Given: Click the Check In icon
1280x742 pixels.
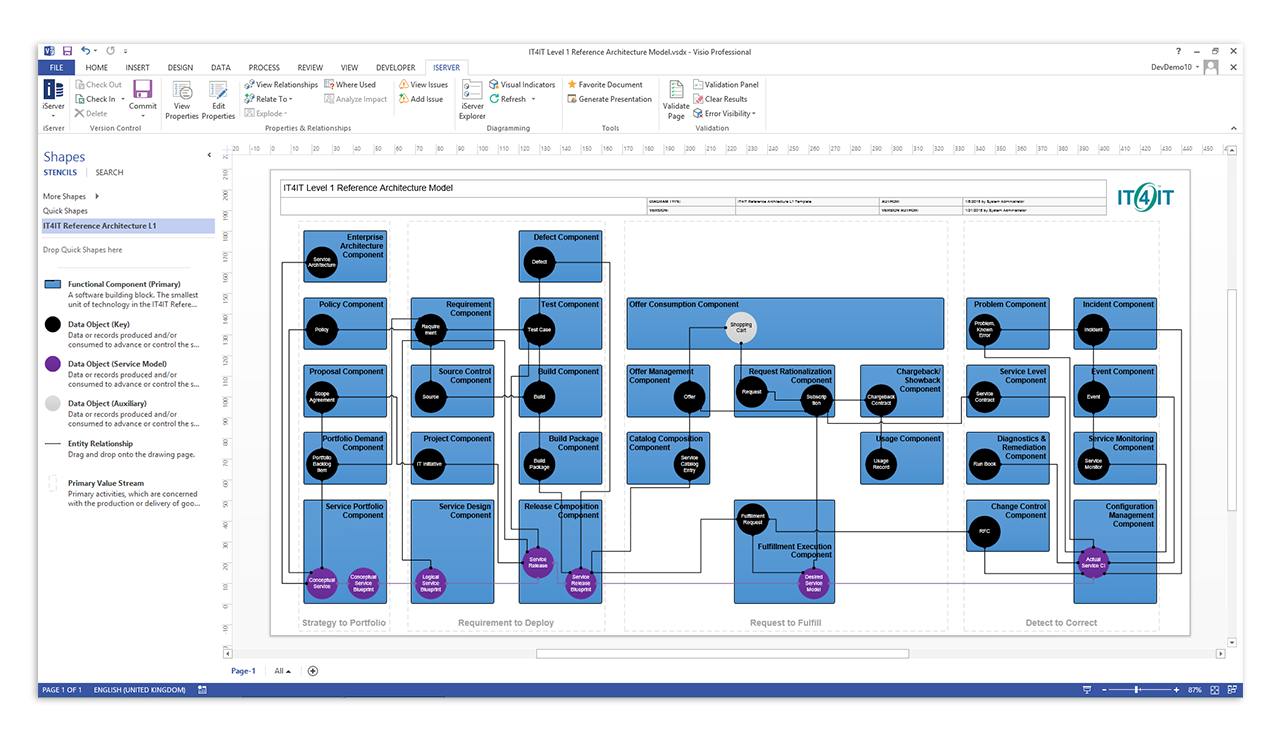Looking at the screenshot, I should click(x=79, y=99).
